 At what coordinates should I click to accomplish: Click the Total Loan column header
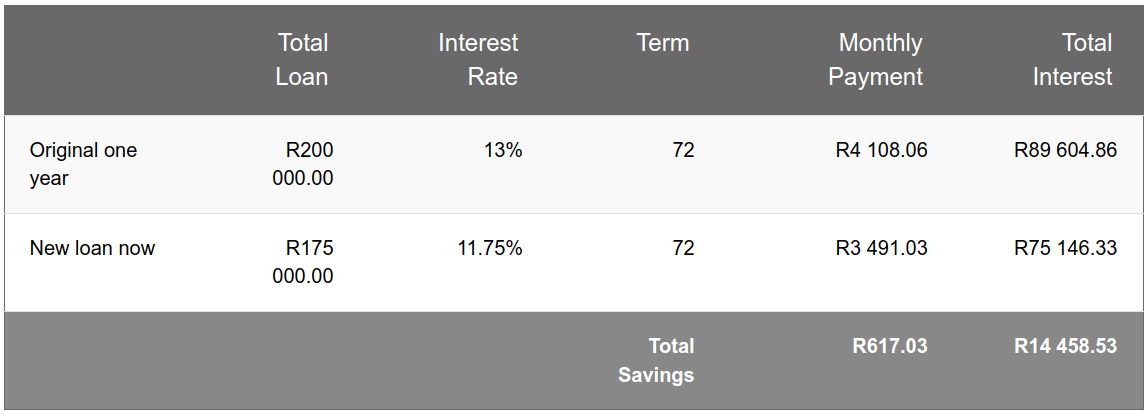tap(301, 59)
